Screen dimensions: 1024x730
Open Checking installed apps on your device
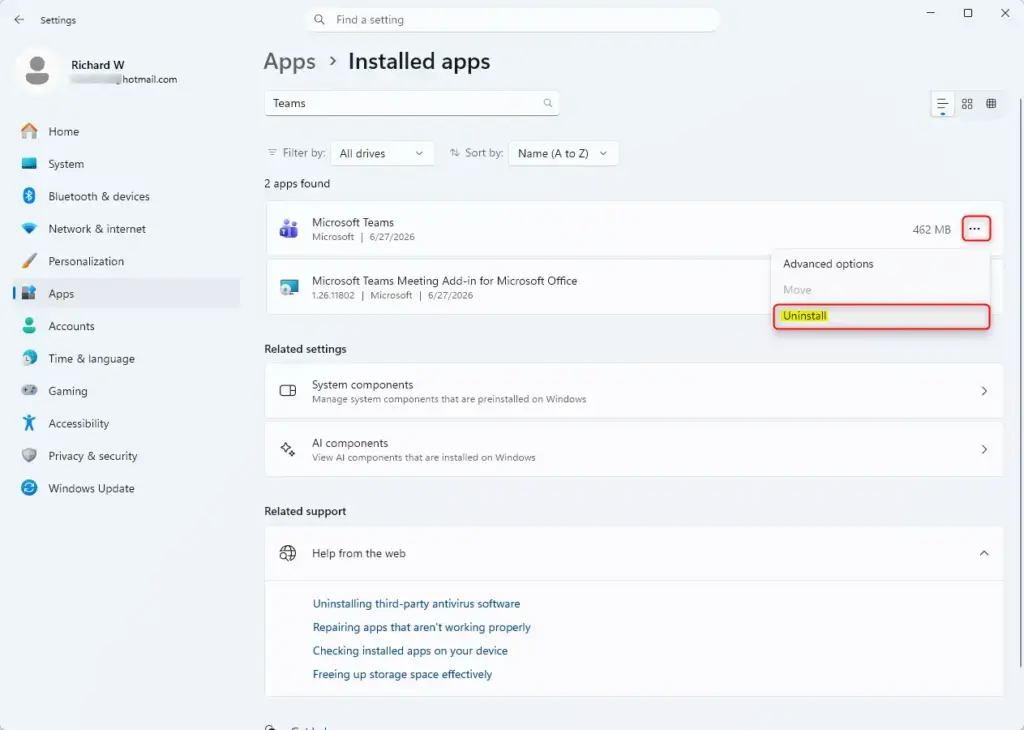point(410,651)
